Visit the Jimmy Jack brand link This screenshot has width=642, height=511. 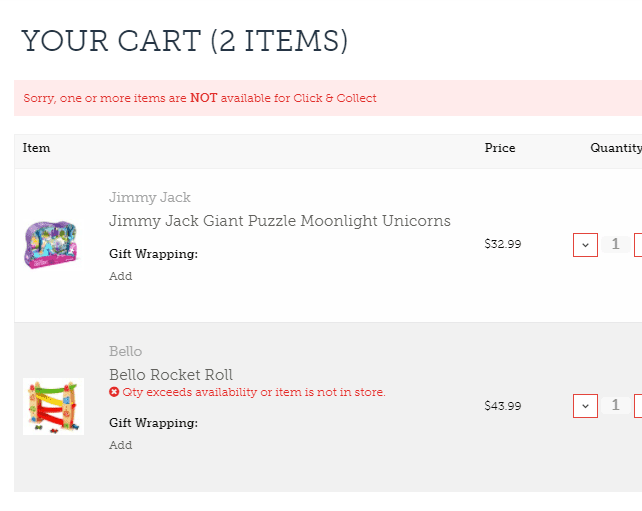(x=149, y=197)
